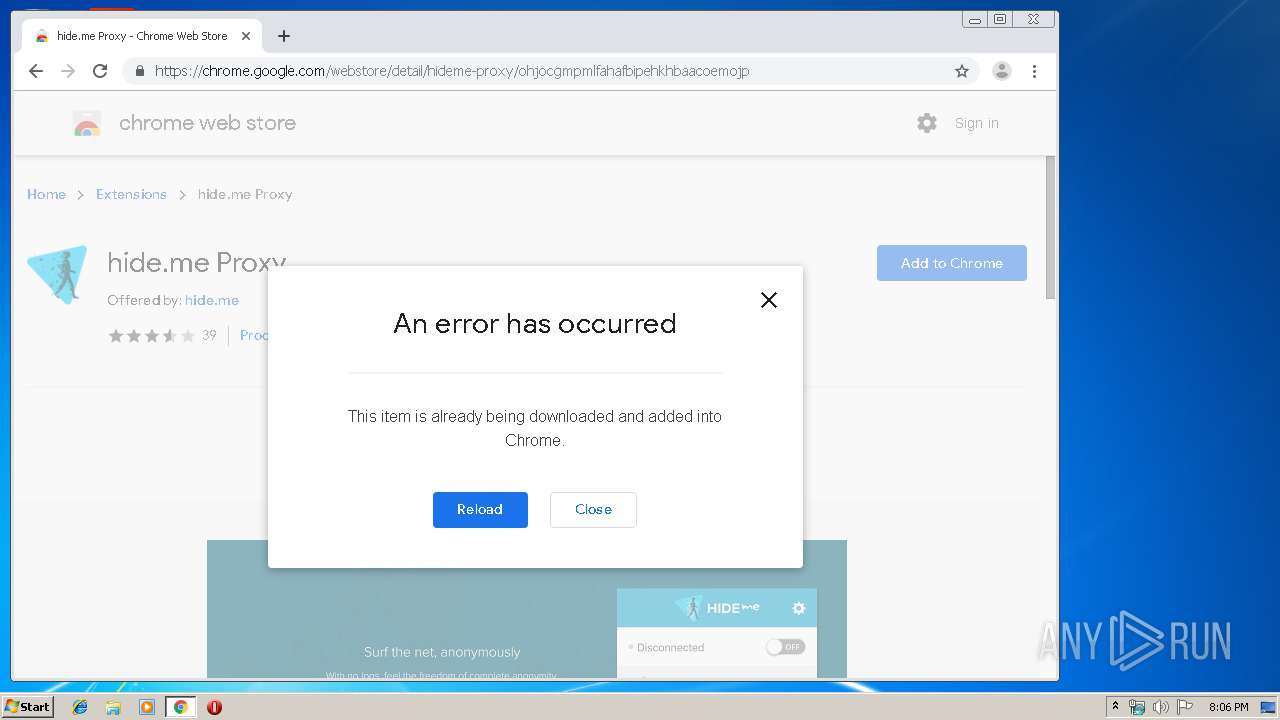Click the network tray icon
This screenshot has width=1280, height=720.
coord(1137,707)
